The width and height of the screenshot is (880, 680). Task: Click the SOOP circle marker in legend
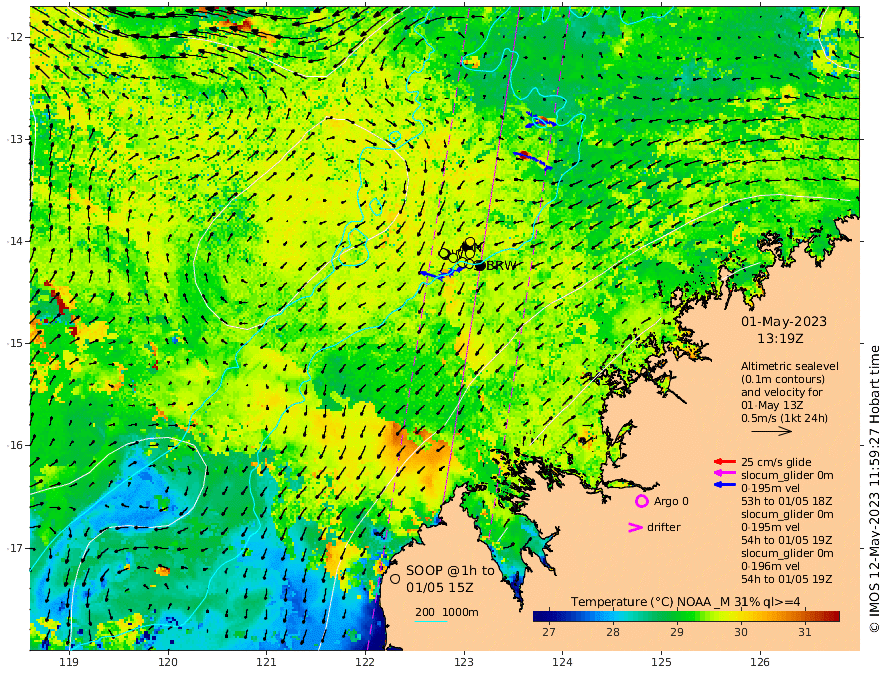pyautogui.click(x=395, y=579)
